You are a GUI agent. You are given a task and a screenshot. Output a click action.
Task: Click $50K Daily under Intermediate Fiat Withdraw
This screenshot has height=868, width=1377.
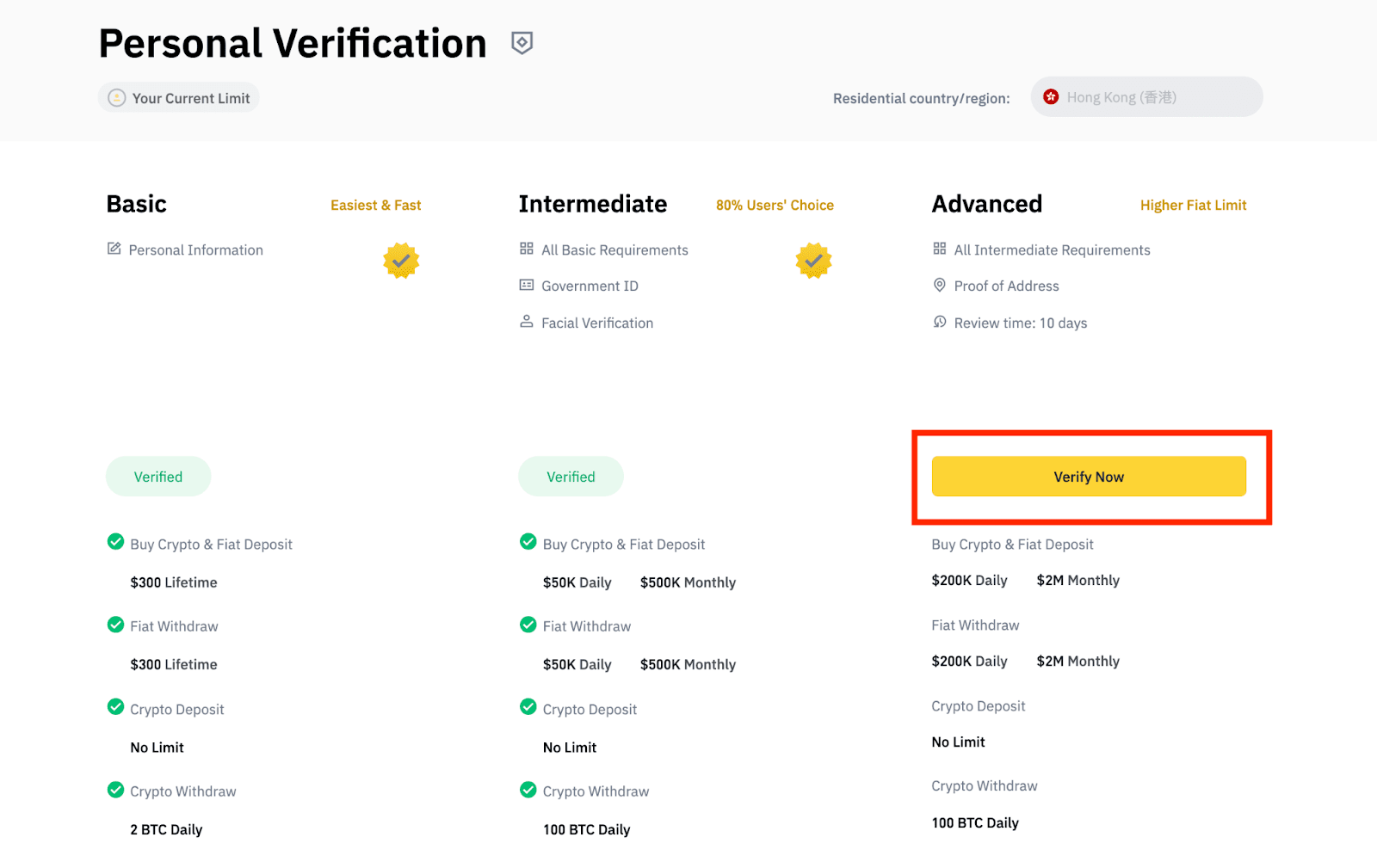pyautogui.click(x=577, y=664)
